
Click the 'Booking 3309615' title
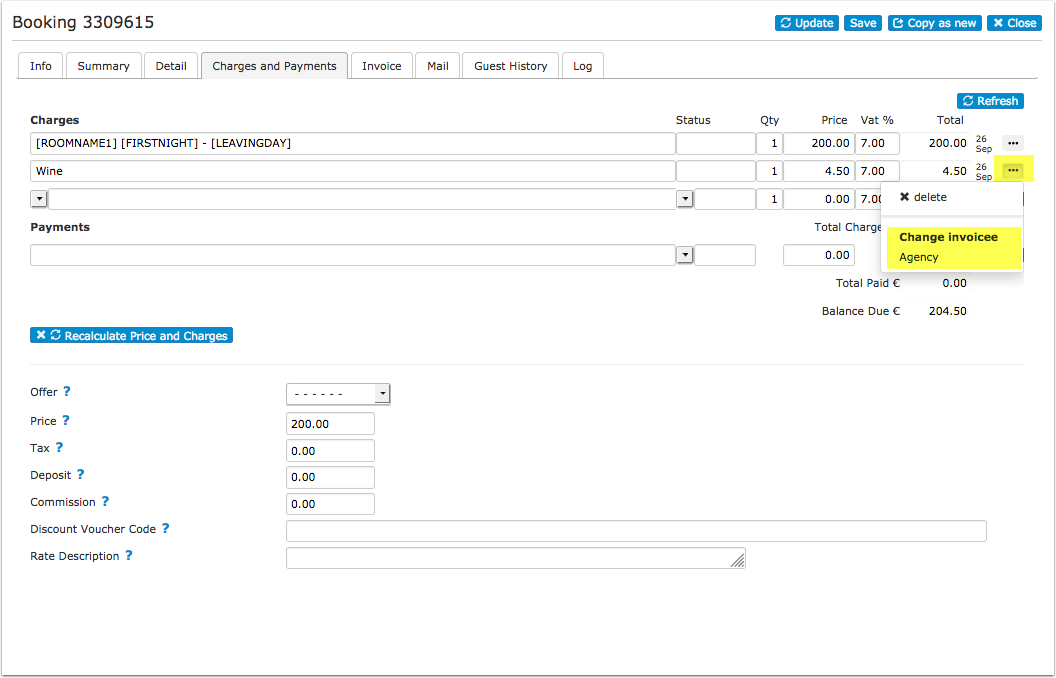click(83, 22)
